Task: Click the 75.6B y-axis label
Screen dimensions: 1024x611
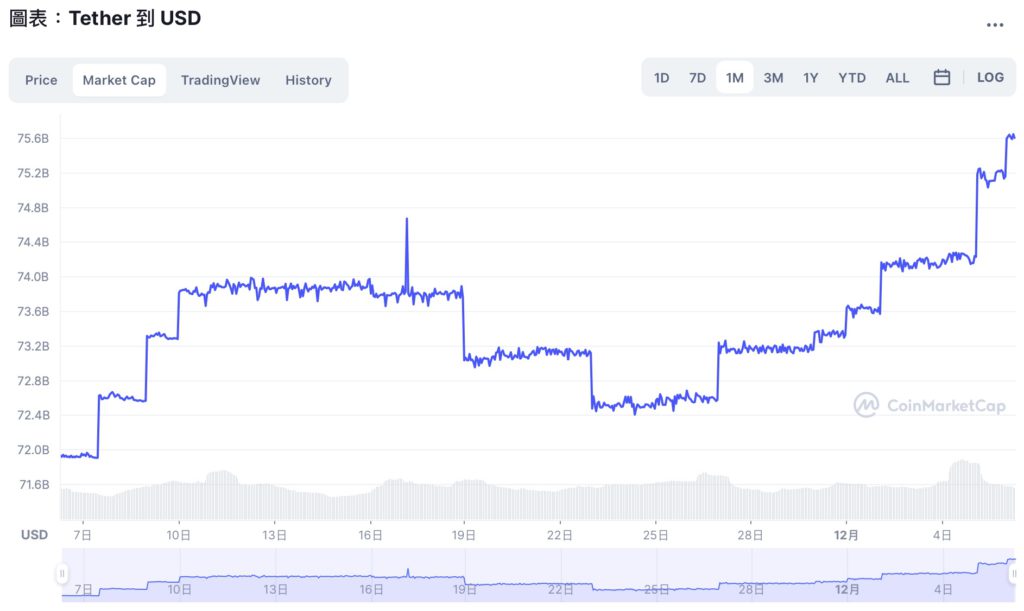Action: tap(33, 138)
